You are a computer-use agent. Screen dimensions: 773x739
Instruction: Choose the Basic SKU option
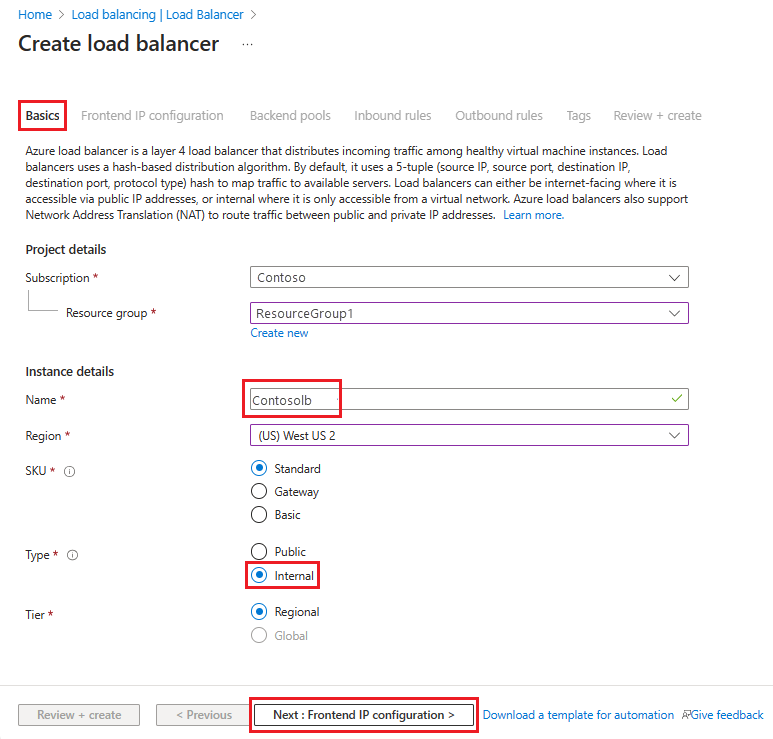tap(259, 515)
